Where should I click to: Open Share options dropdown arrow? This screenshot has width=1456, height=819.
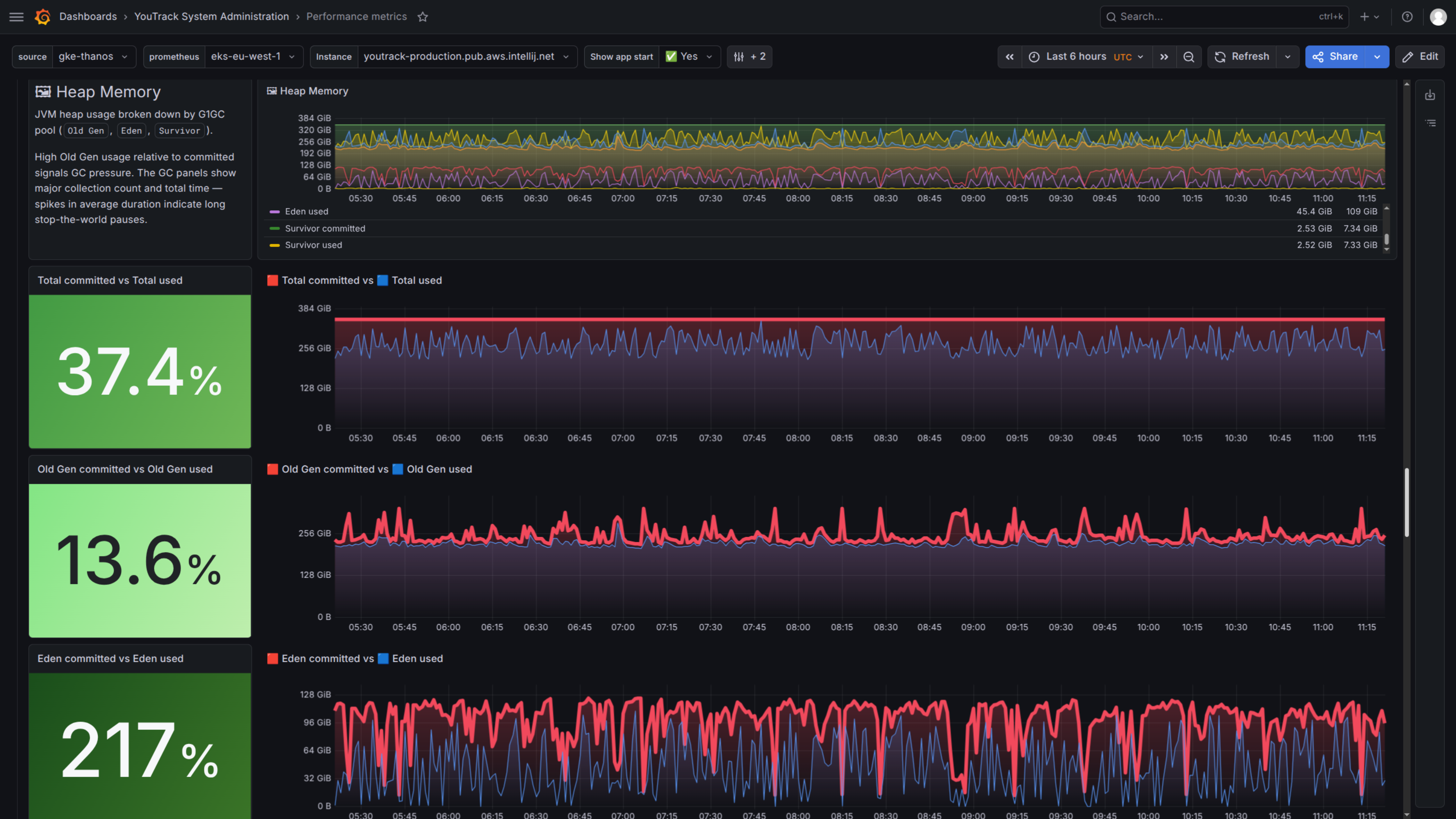1378,57
